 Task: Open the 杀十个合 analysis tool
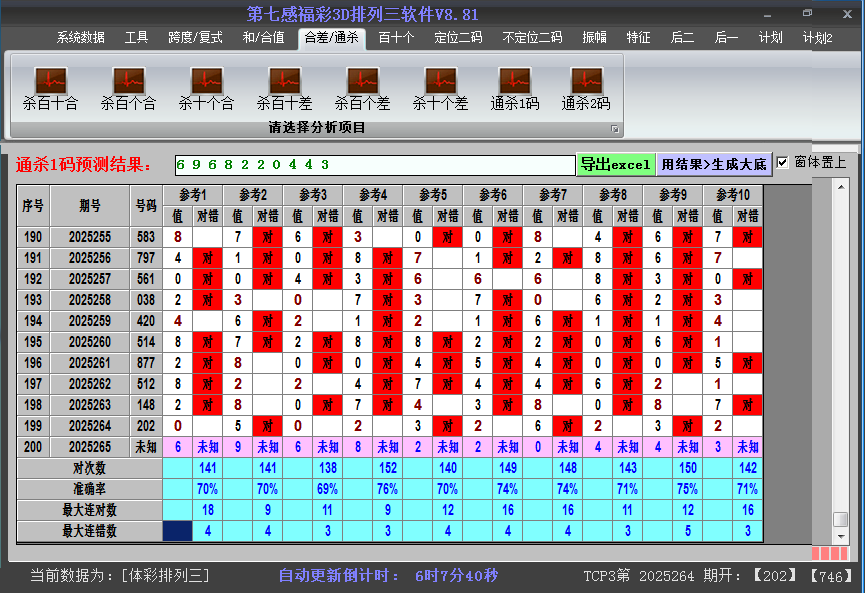(x=205, y=86)
